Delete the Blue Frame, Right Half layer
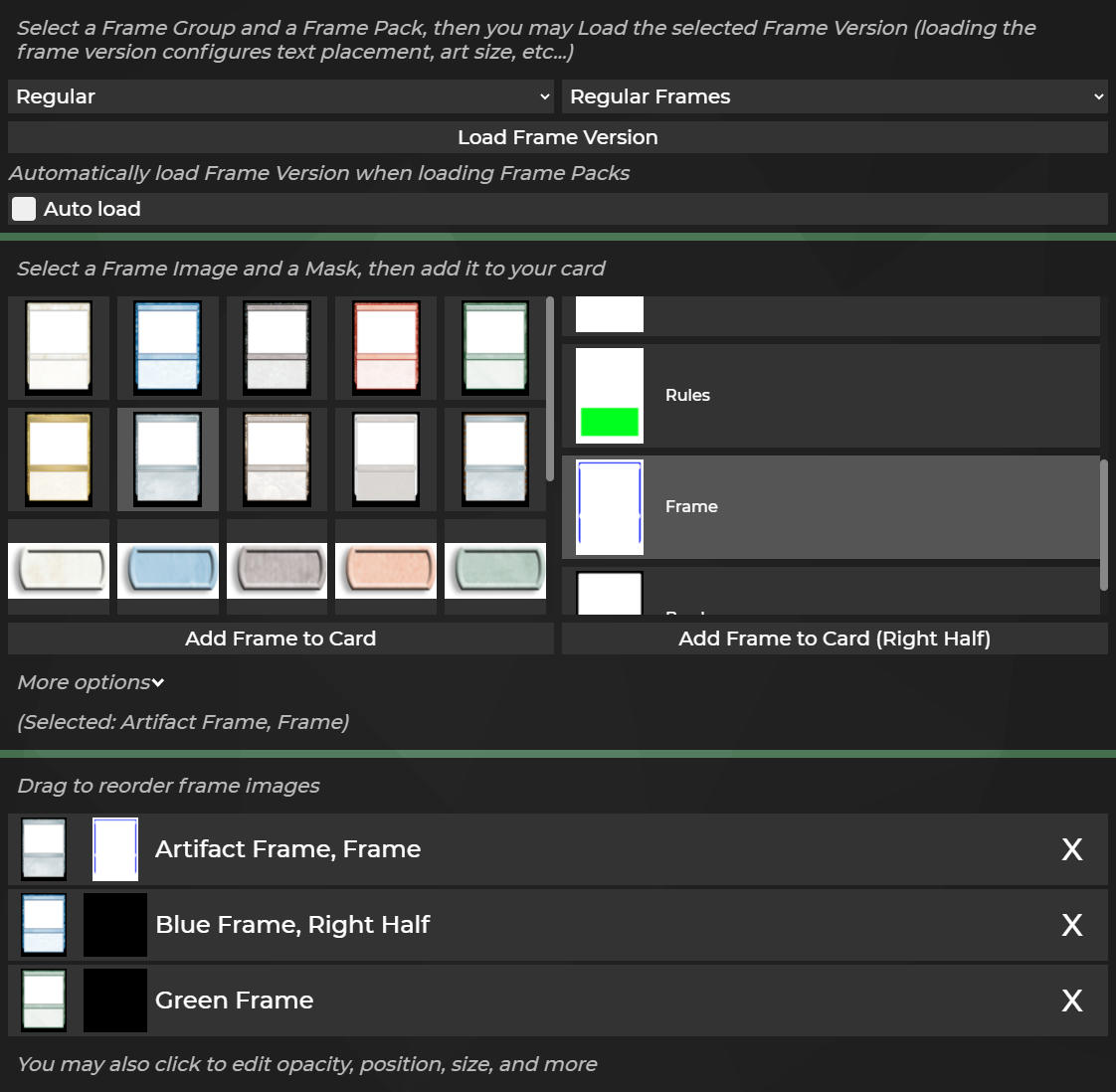Viewport: 1116px width, 1092px height. pos(1071,925)
